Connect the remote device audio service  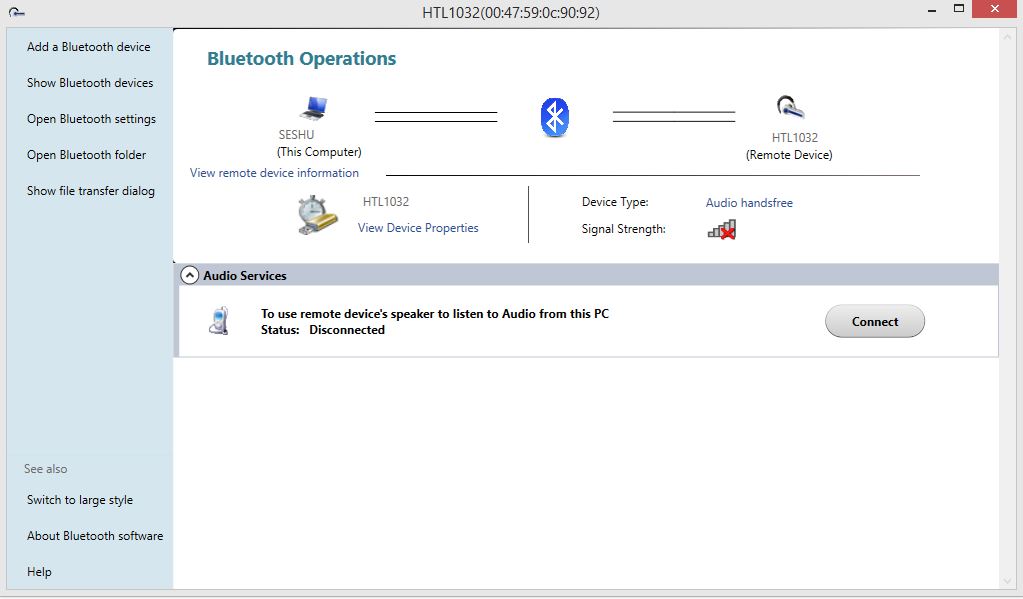[875, 321]
